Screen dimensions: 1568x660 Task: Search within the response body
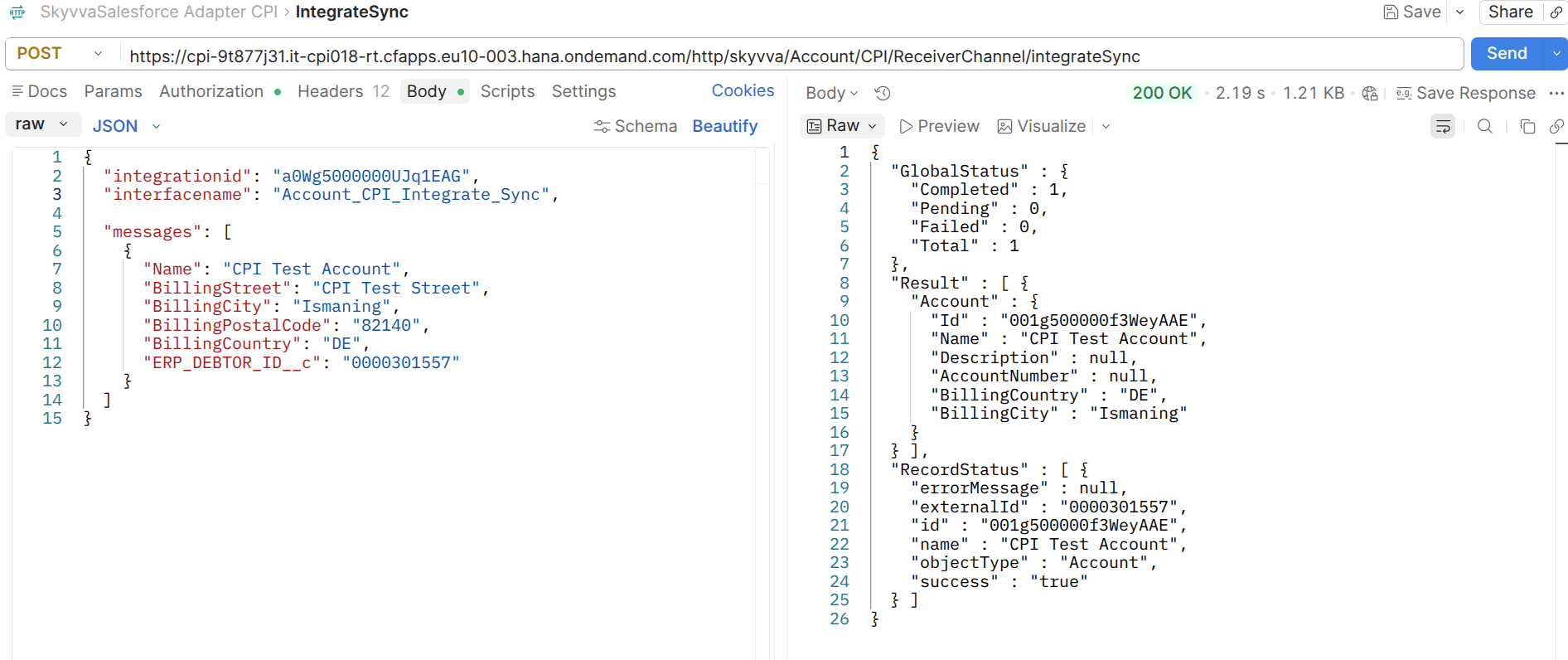1485,126
